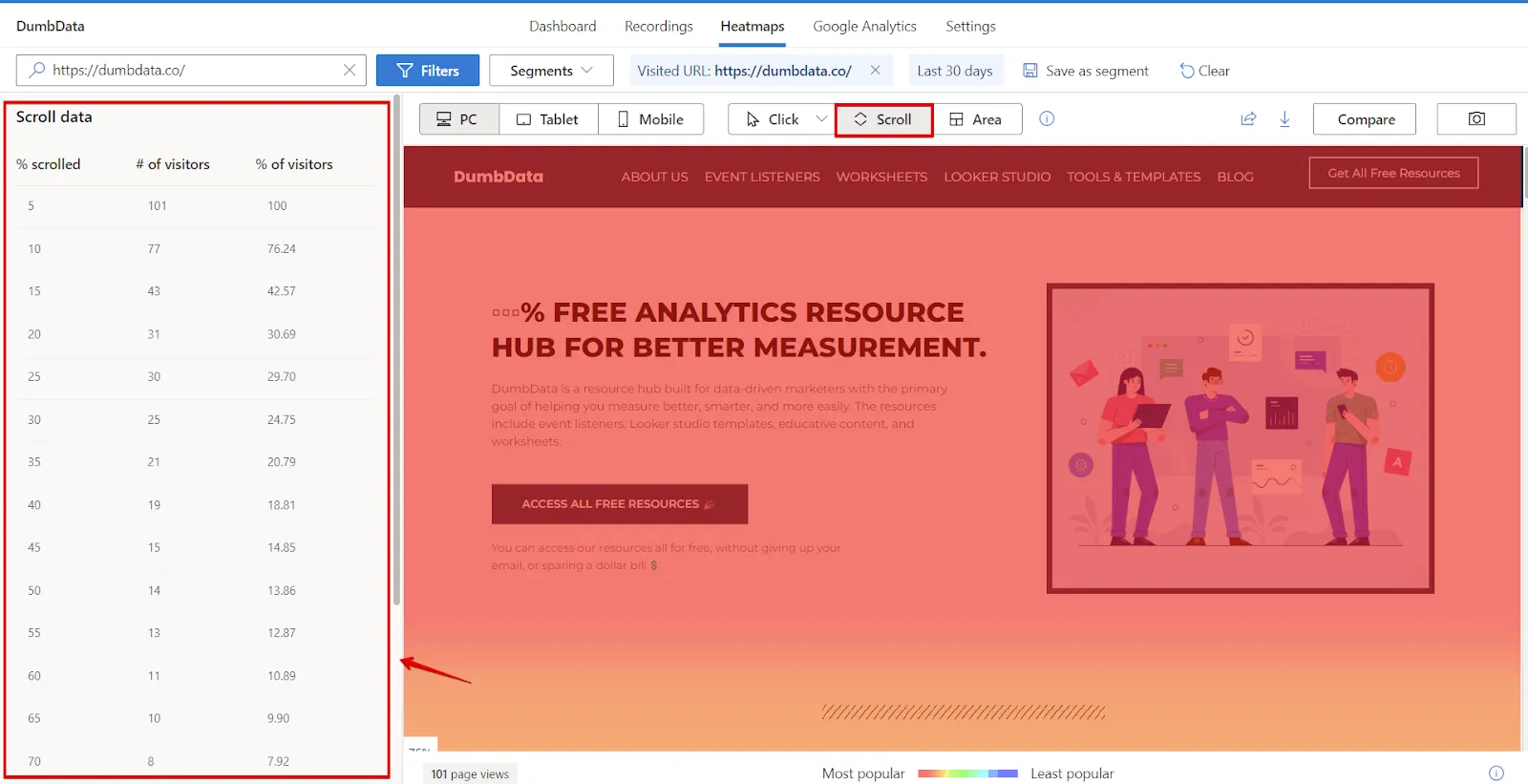This screenshot has width=1528, height=784.
Task: Click the value 24.75 in scroll data
Action: click(x=282, y=419)
